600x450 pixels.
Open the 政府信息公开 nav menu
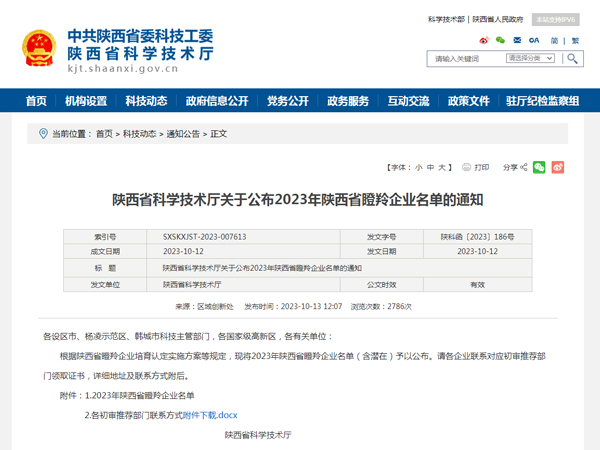point(217,101)
